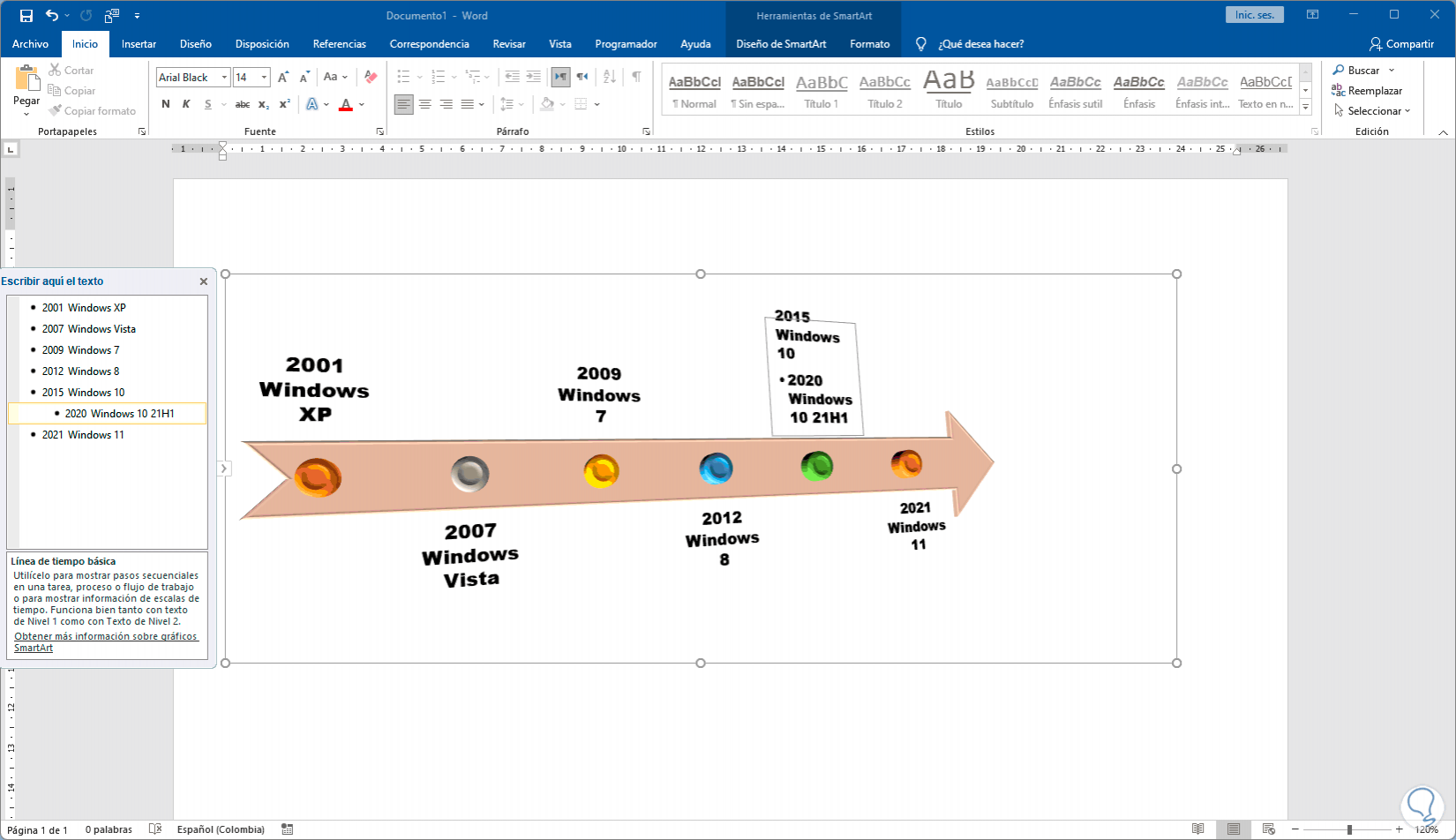This screenshot has width=1456, height=840.
Task: Click the zoom slider handle
Action: tap(1349, 829)
